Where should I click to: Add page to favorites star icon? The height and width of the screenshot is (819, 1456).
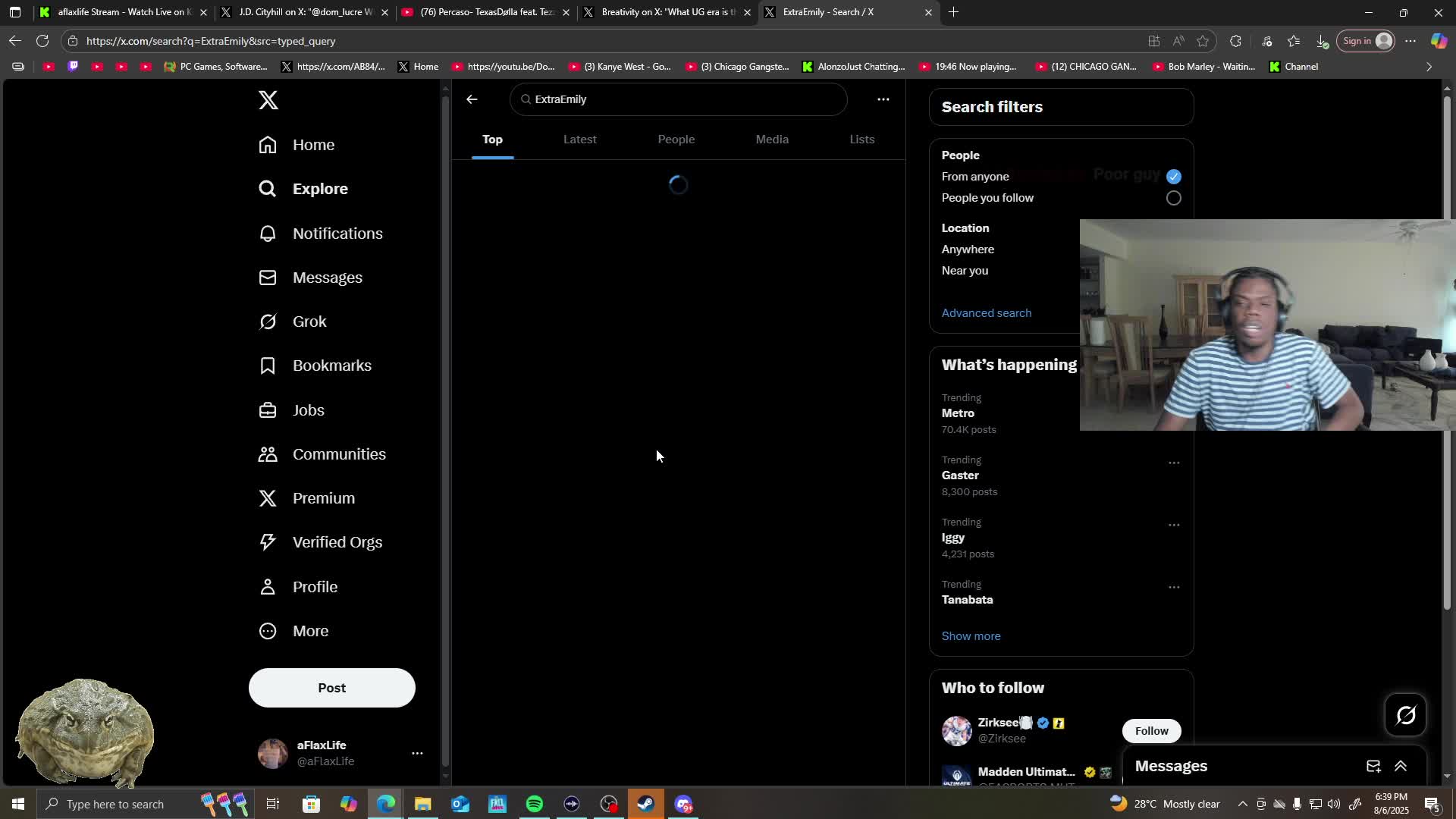[1203, 41]
